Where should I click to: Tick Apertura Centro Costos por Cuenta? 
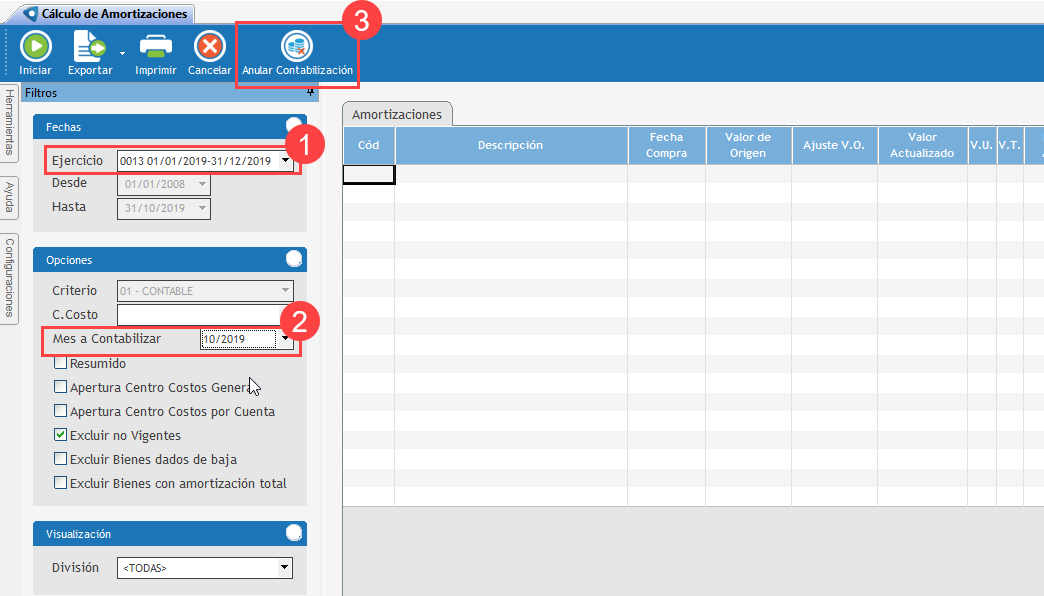coord(60,411)
